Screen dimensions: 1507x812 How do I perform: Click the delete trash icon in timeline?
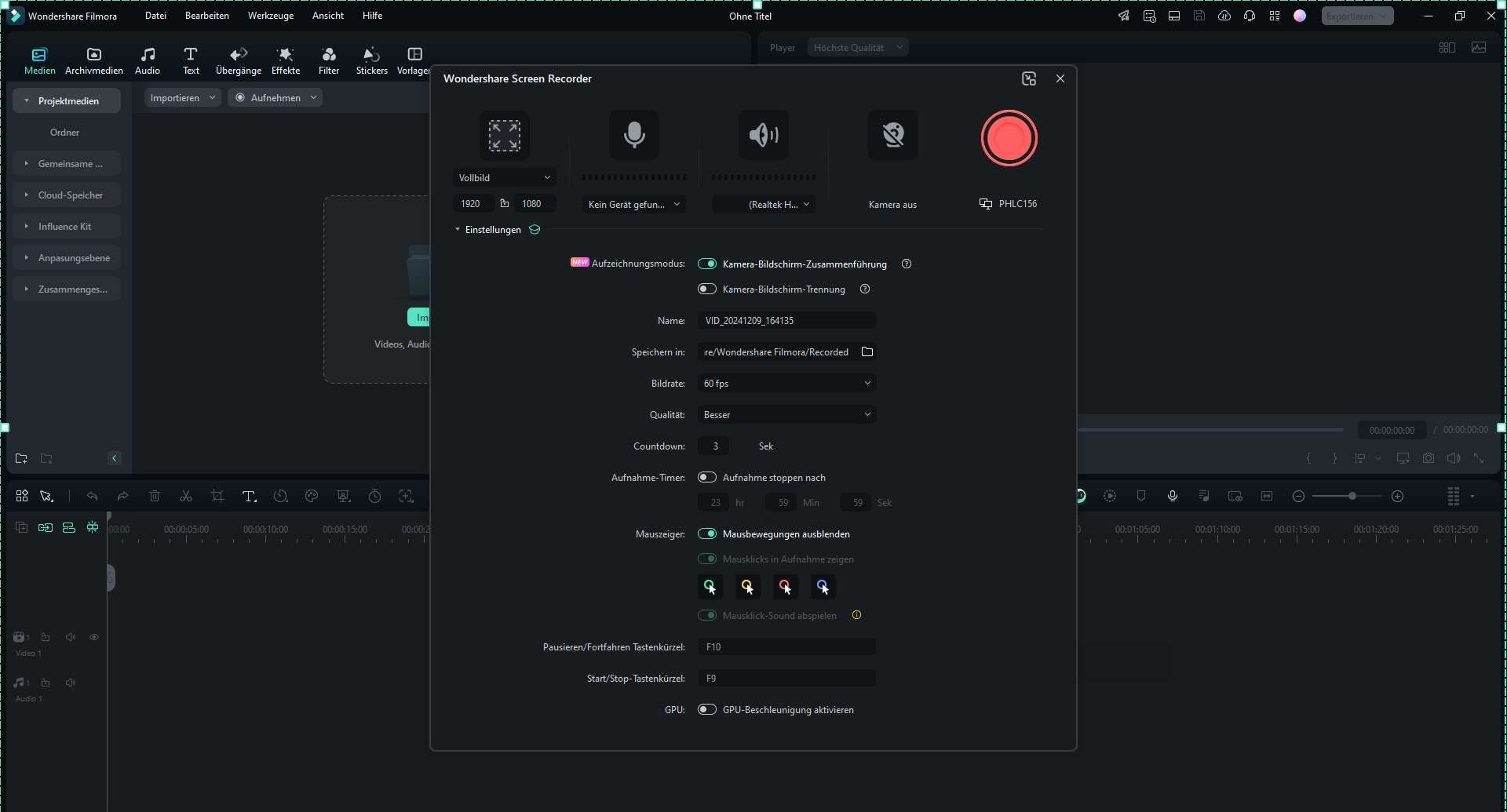pos(155,496)
